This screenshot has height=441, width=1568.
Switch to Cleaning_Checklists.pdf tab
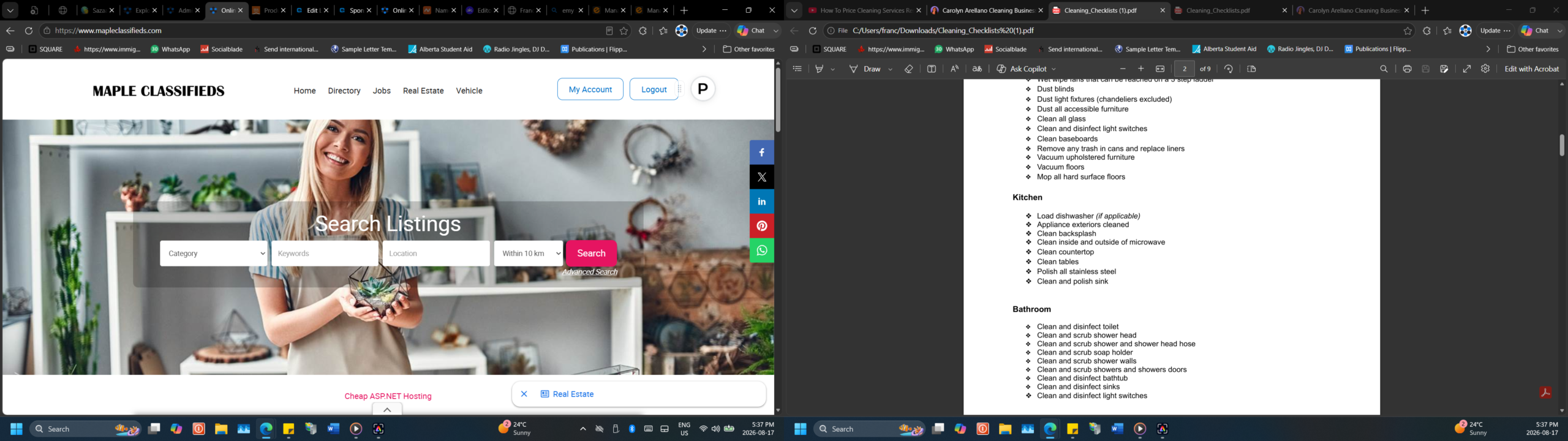point(1229,10)
